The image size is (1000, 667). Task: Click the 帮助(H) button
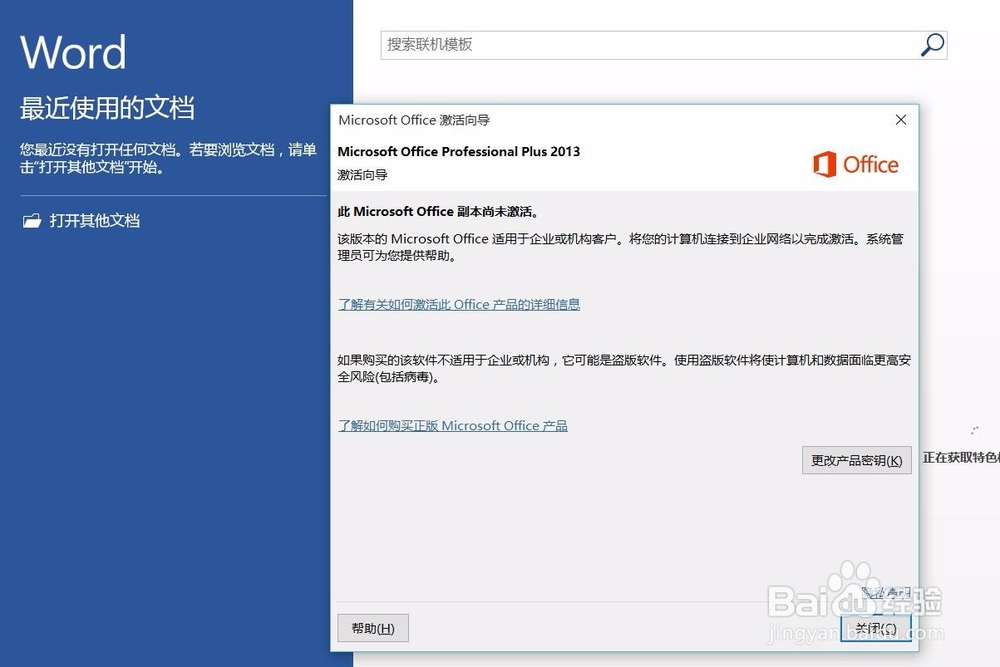[373, 628]
